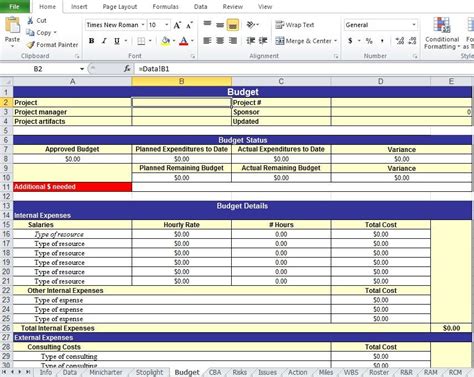Click Increase Decimal icon

click(x=399, y=41)
